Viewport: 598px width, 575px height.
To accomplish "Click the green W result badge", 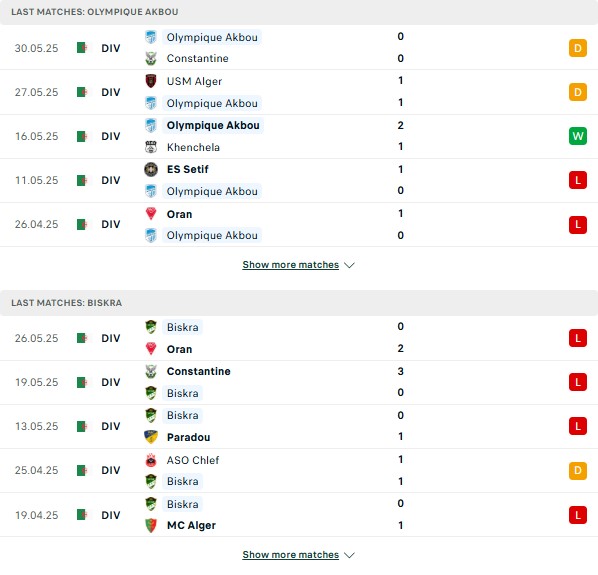I will [x=578, y=136].
